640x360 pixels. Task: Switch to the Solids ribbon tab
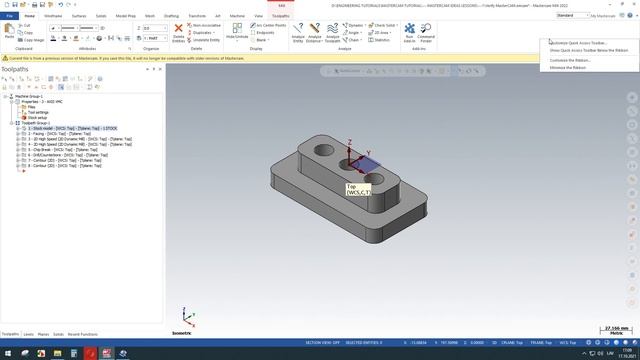pyautogui.click(x=101, y=16)
